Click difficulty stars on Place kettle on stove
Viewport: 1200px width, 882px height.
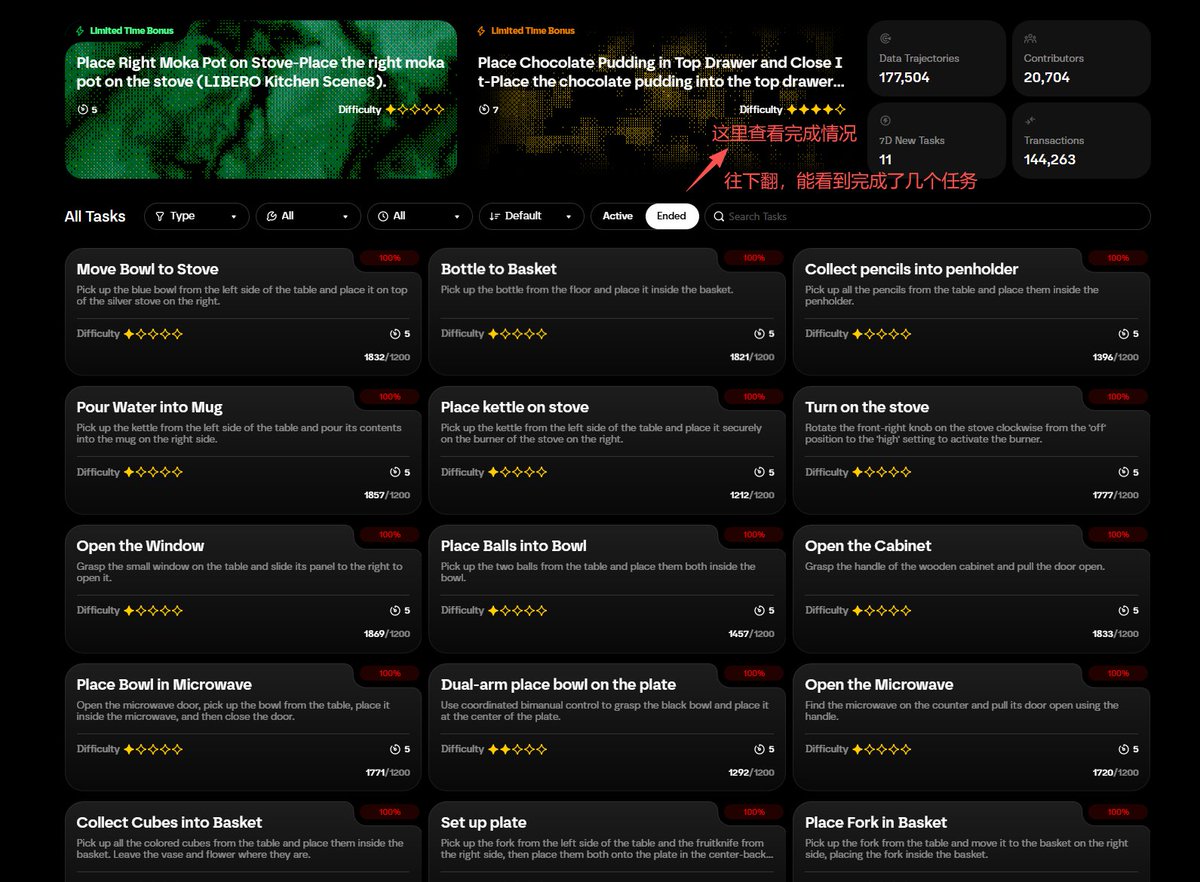[517, 472]
